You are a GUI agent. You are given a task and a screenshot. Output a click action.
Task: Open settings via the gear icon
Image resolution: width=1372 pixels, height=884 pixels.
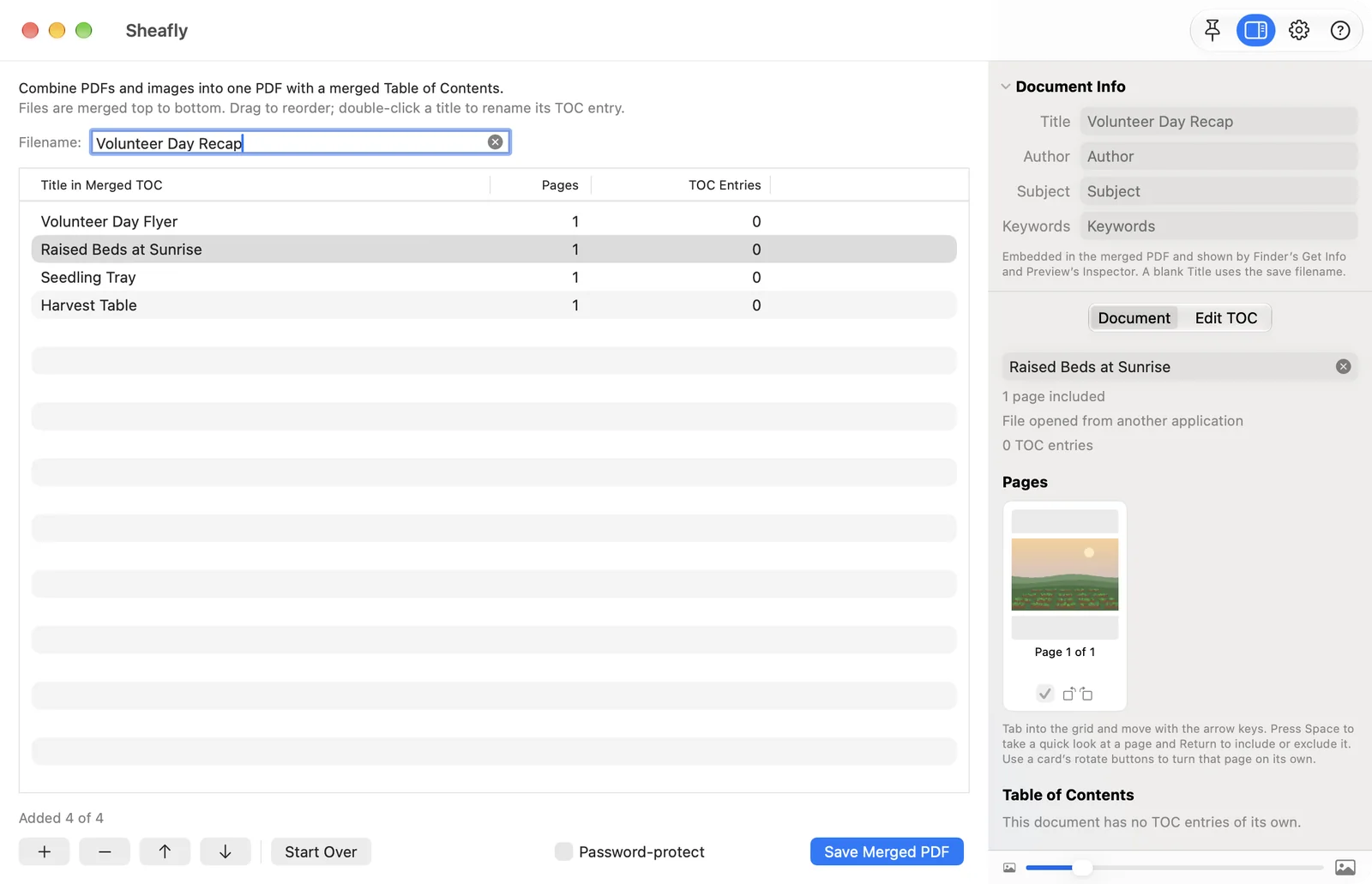tap(1299, 31)
